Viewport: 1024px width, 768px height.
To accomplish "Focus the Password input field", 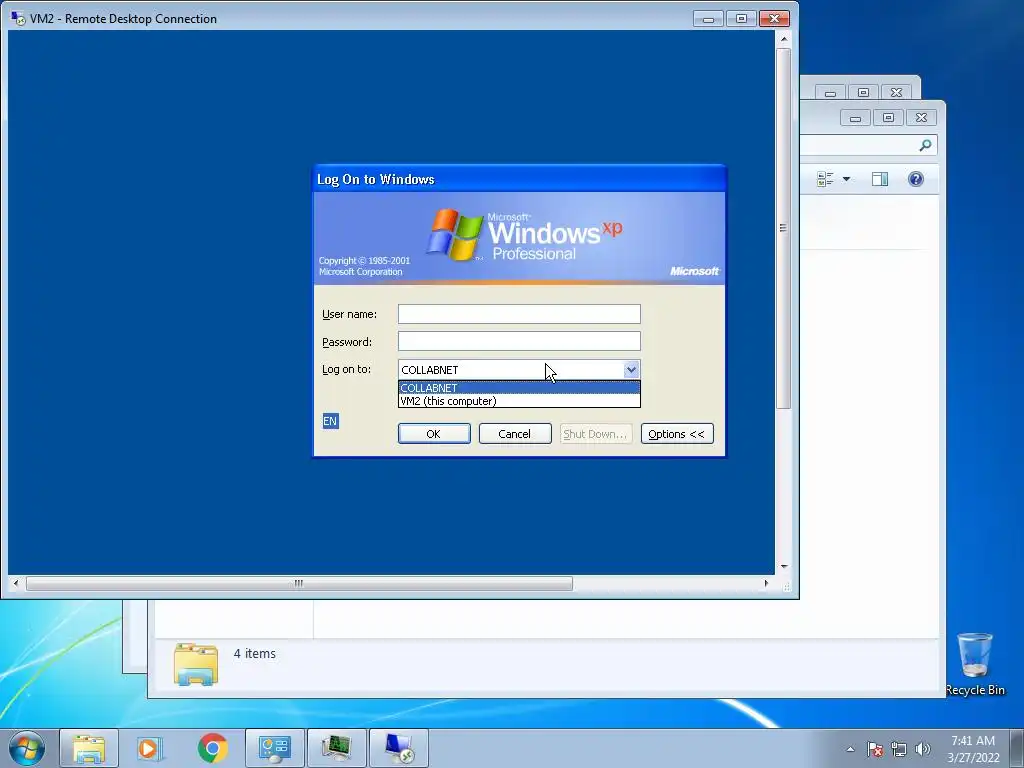I will [x=519, y=342].
